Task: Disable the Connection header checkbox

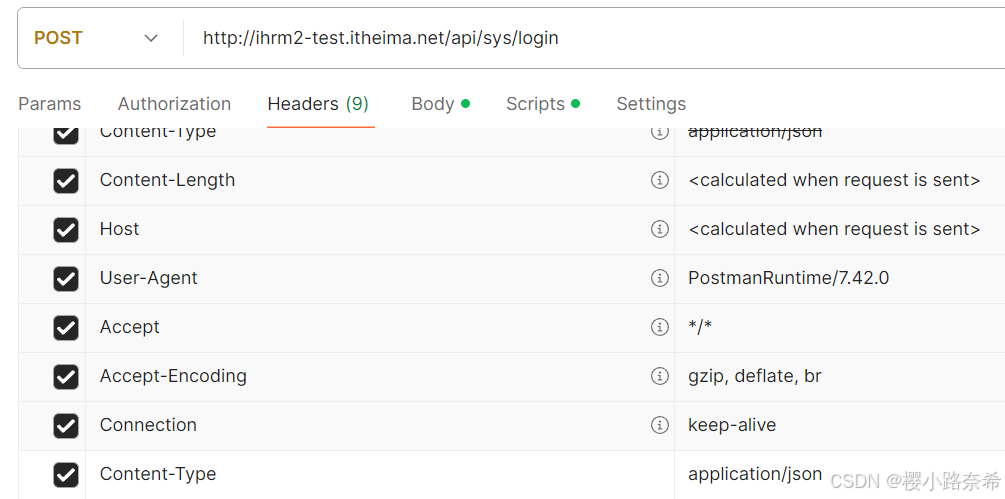Action: tap(66, 426)
